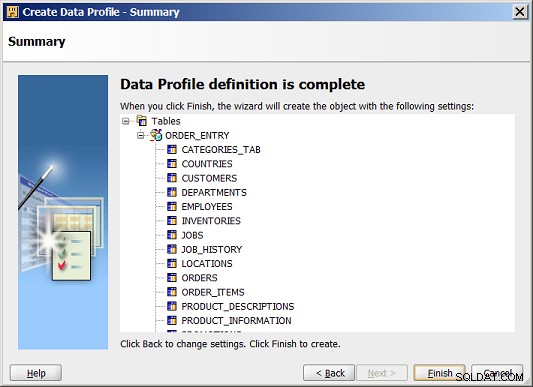
Task: Select PRODUCT_INFORMATION table name
Action: 236,321
